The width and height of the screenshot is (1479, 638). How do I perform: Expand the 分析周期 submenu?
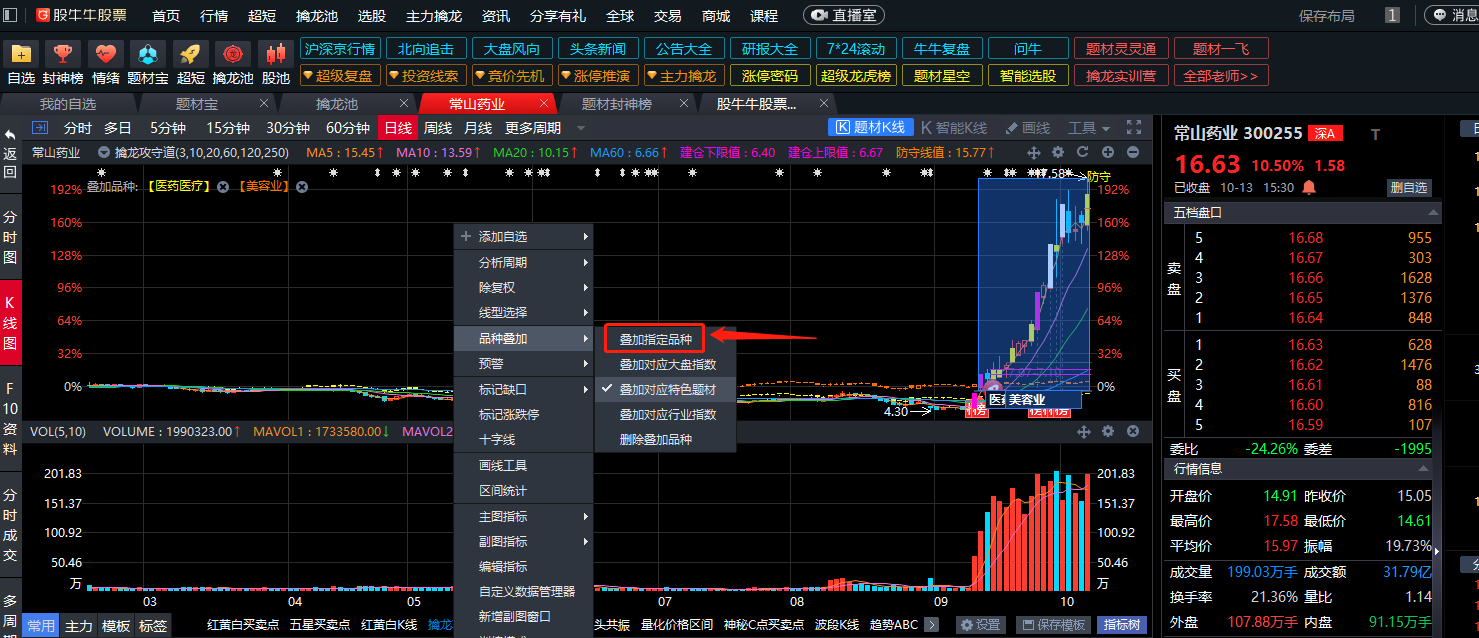(x=524, y=262)
